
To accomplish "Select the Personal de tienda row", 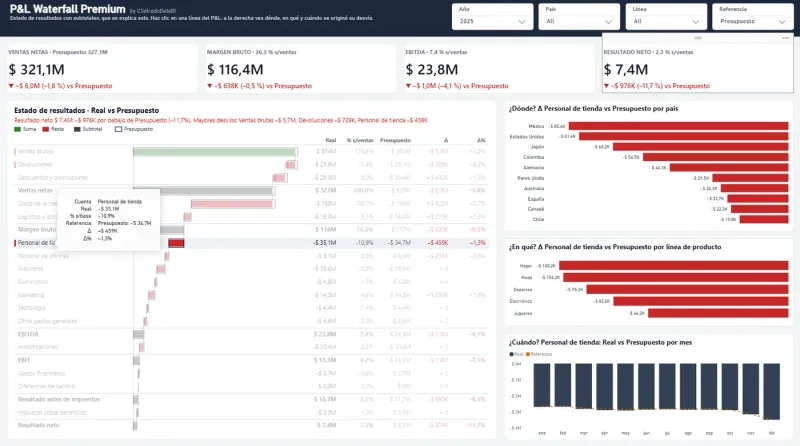I will point(251,243).
